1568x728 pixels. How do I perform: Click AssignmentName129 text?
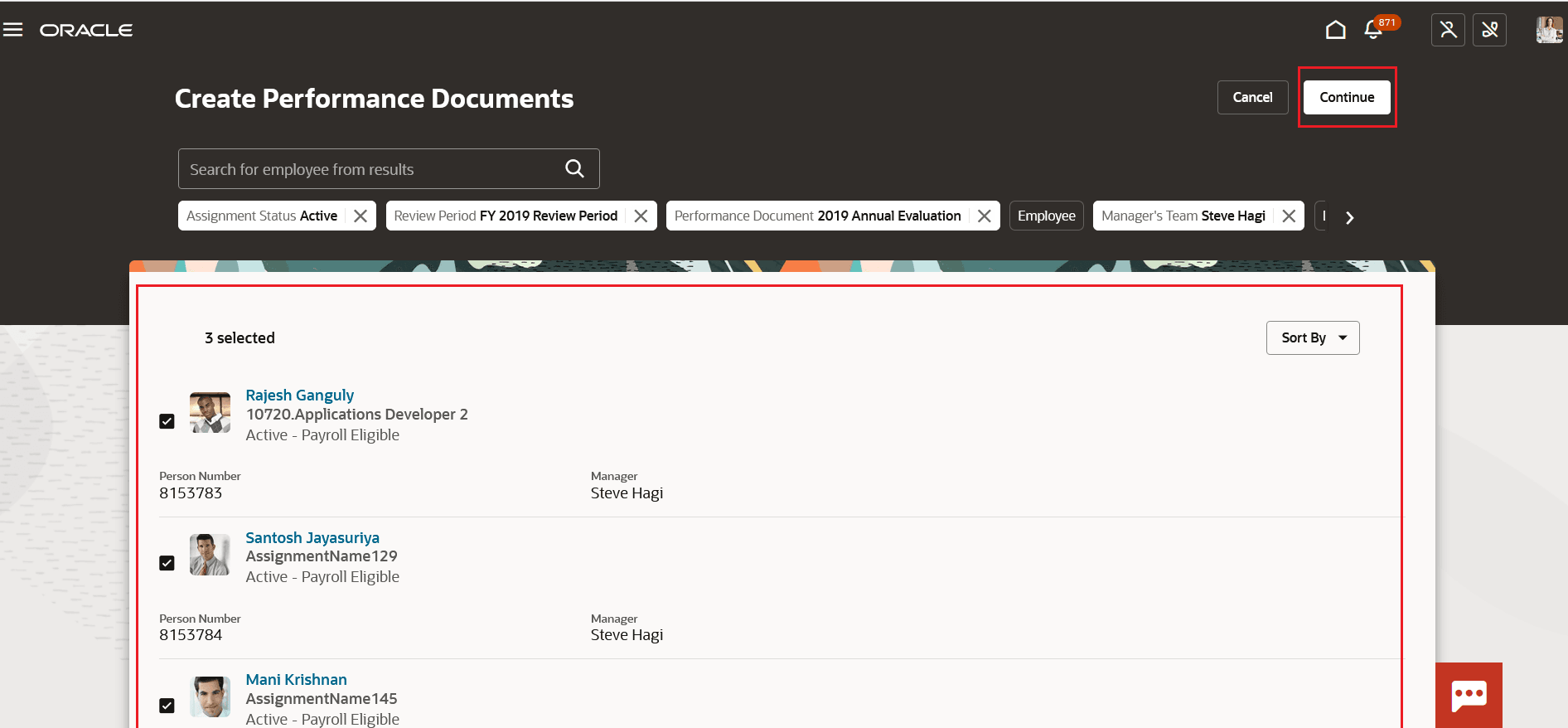point(322,556)
